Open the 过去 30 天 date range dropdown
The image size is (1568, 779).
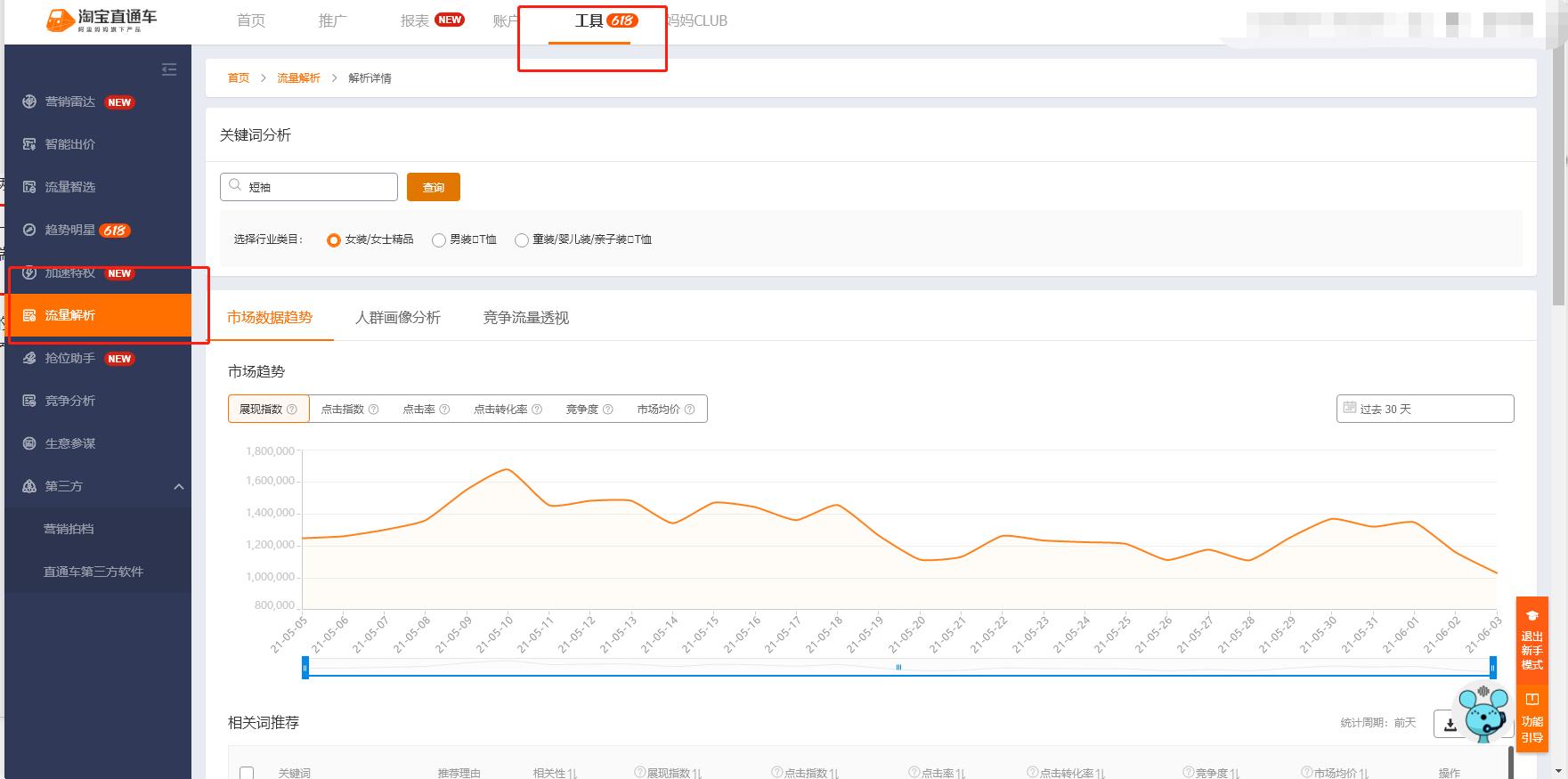pos(1425,409)
